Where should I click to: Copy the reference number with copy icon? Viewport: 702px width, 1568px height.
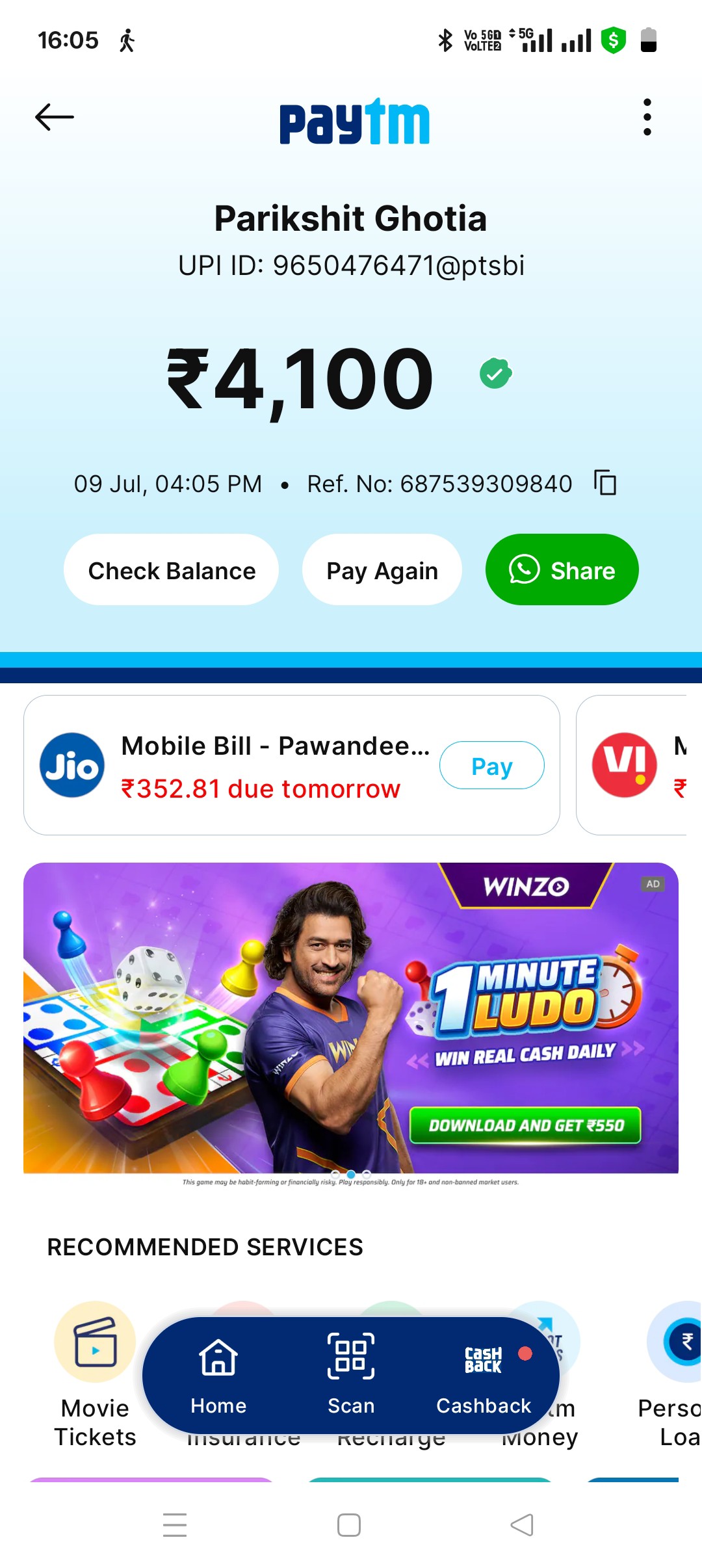(x=605, y=483)
